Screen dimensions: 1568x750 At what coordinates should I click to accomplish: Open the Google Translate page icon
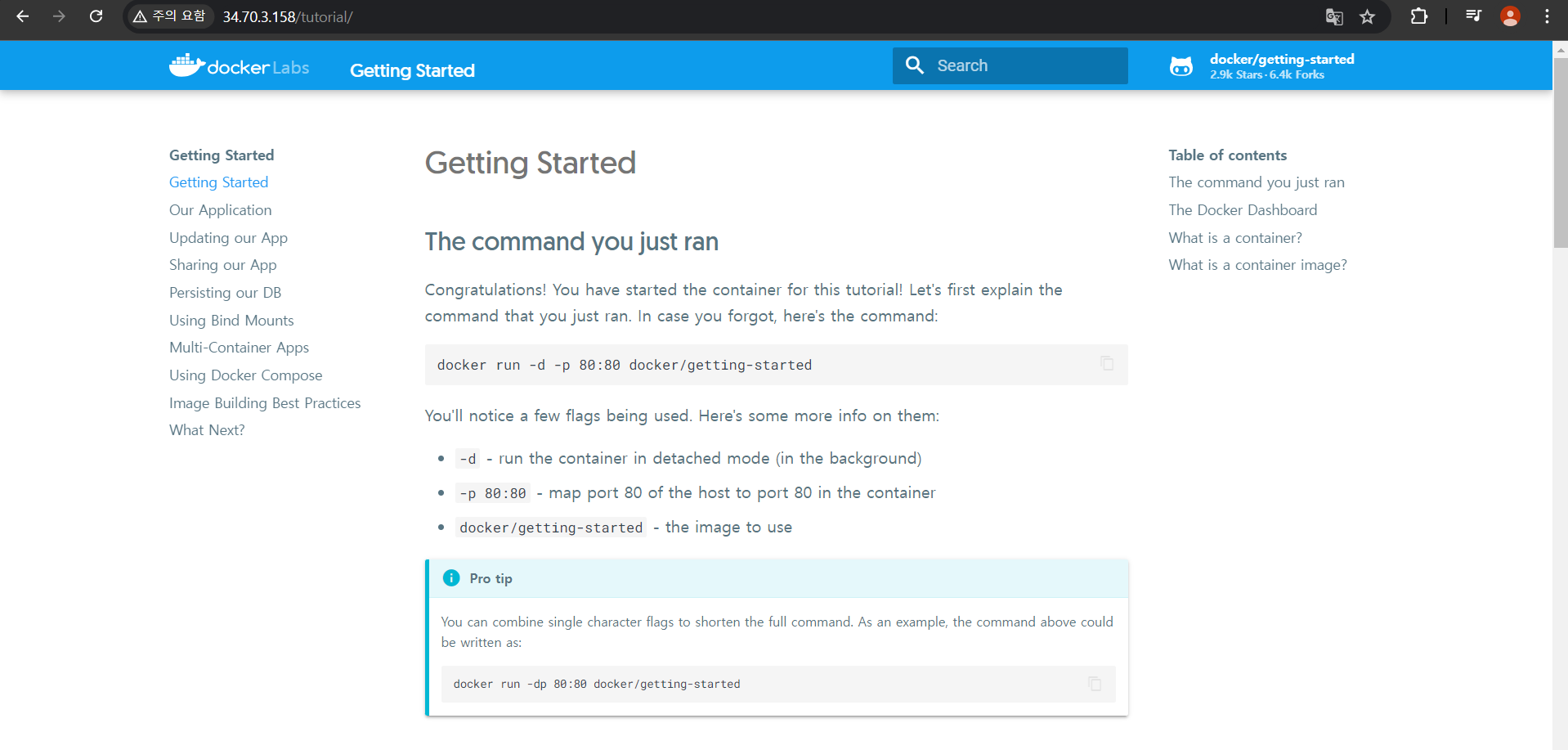(1334, 16)
